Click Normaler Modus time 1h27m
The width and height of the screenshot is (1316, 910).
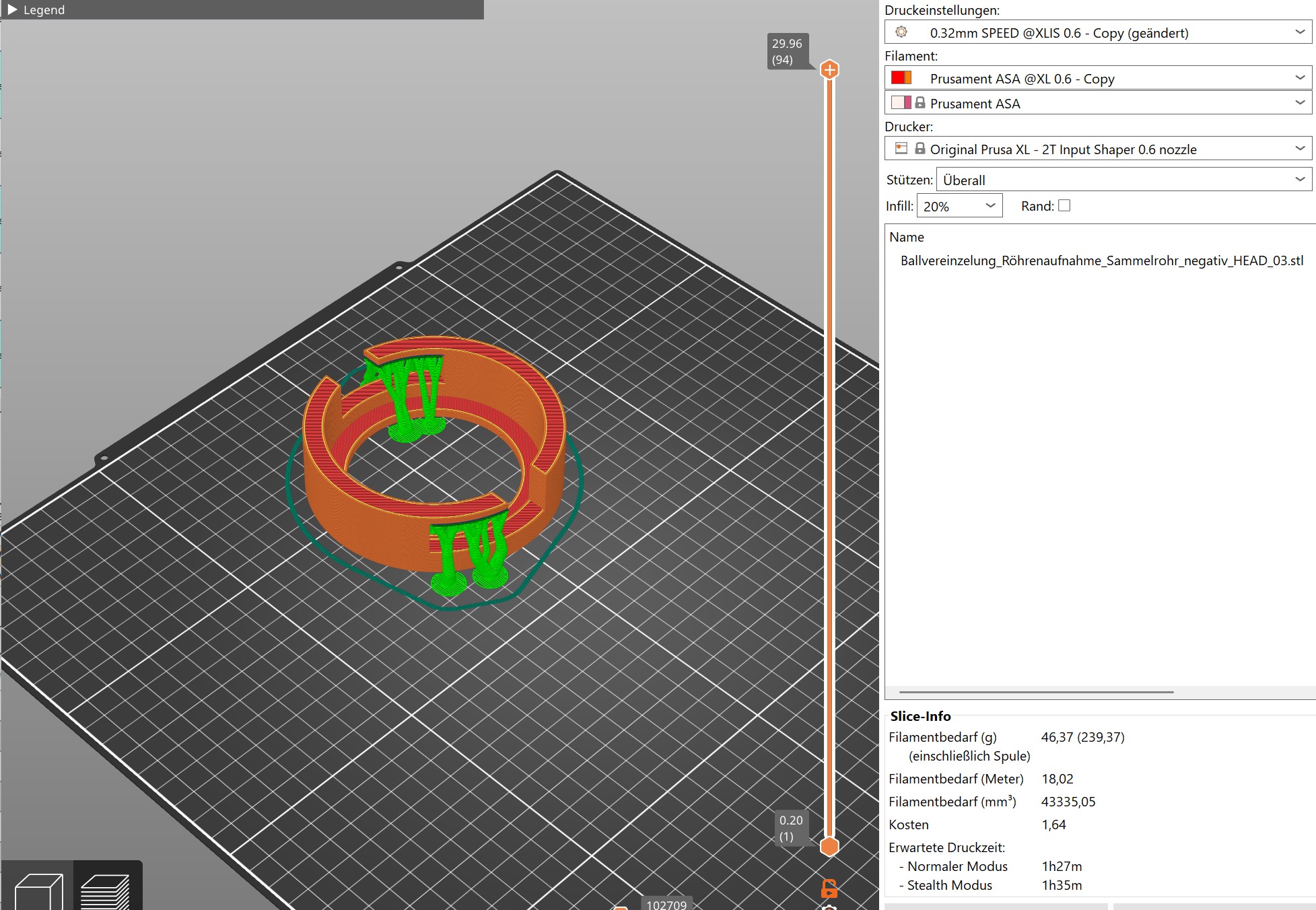click(1062, 866)
